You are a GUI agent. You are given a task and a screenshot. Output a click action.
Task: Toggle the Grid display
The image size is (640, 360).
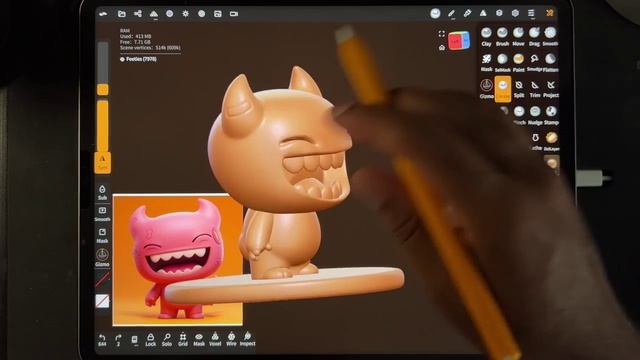pyautogui.click(x=183, y=339)
